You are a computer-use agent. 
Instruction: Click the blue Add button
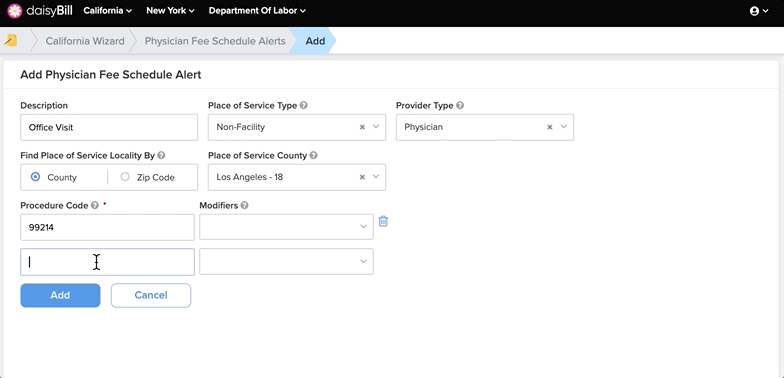pyautogui.click(x=60, y=295)
